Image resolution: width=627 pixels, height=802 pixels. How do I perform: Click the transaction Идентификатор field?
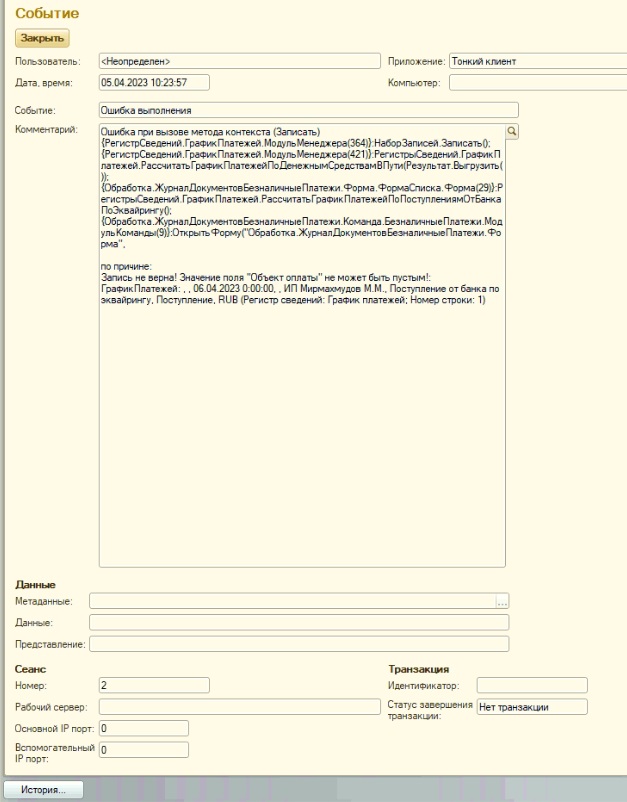(531, 685)
